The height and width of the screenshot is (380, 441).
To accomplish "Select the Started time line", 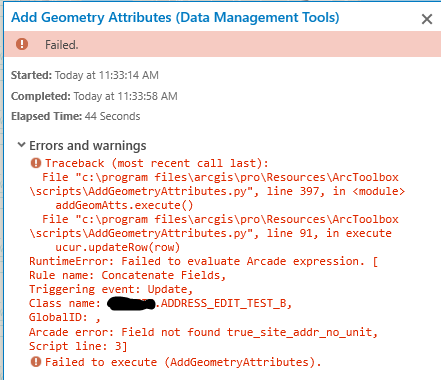I will click(85, 75).
